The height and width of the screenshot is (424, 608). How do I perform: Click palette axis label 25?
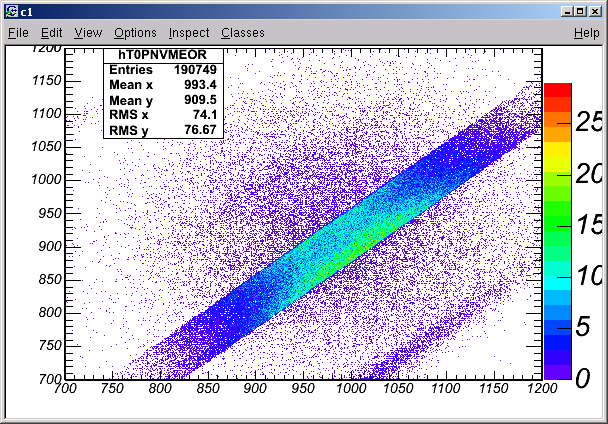click(589, 122)
